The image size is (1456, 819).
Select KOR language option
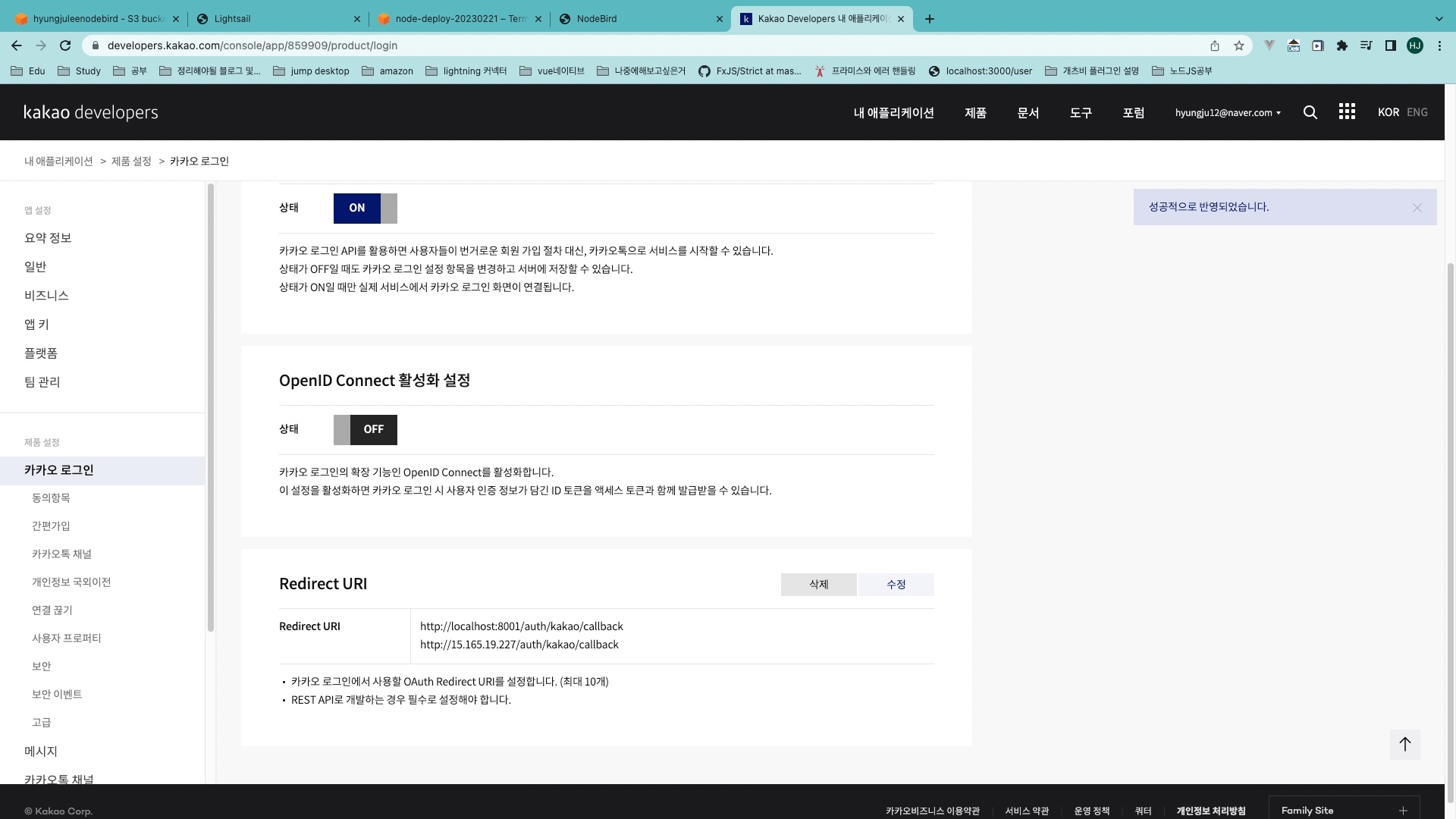point(1389,112)
